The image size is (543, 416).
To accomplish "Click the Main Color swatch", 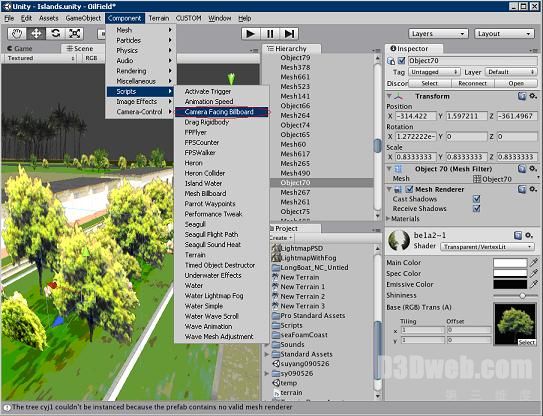I will coord(510,263).
